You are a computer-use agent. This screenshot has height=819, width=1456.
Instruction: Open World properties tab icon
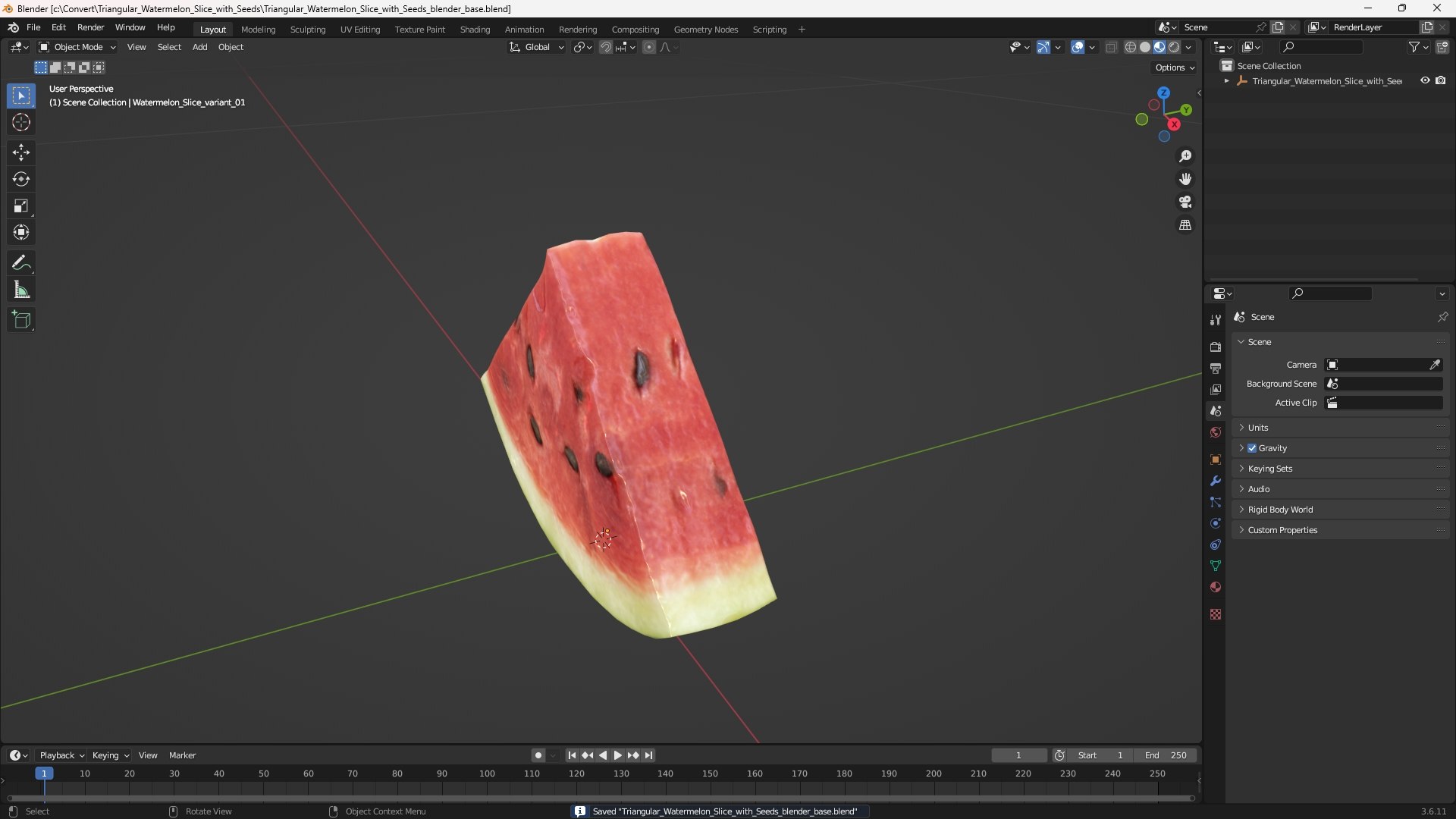point(1216,432)
